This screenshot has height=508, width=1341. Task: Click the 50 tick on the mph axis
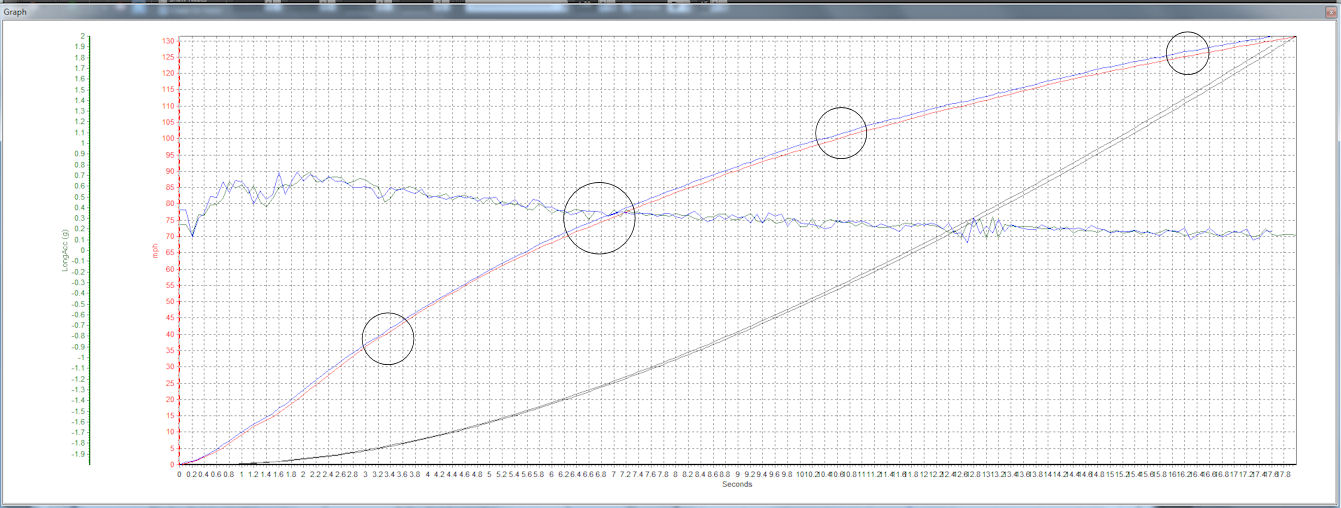click(x=171, y=301)
